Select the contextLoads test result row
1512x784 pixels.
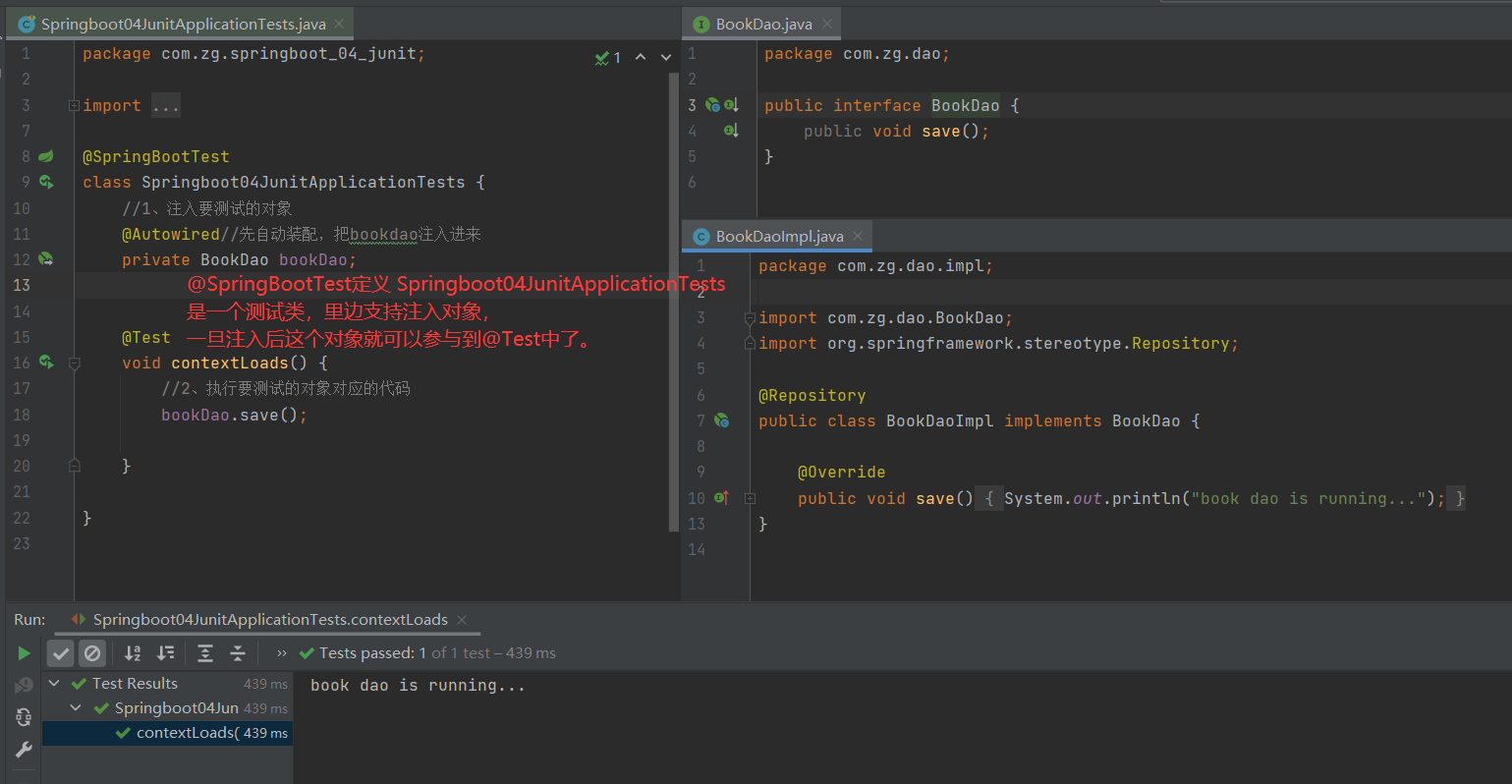tap(168, 733)
